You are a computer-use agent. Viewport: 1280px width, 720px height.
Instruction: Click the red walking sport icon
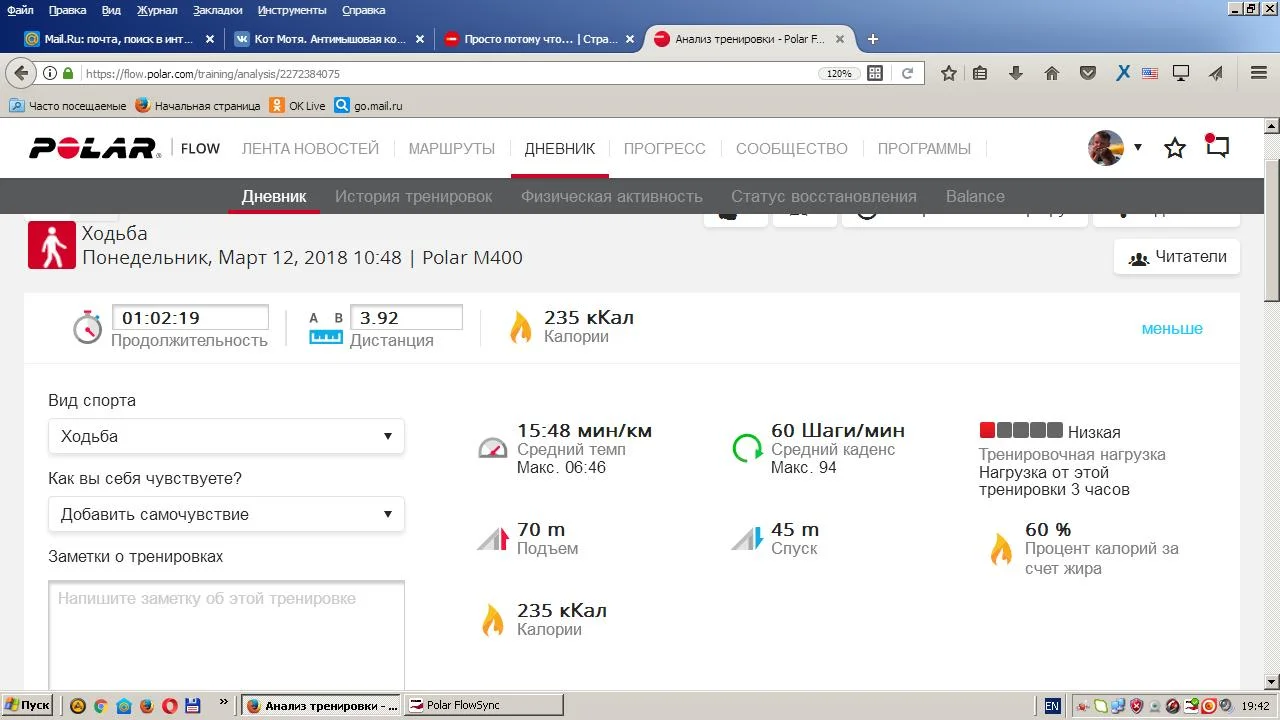[x=52, y=245]
